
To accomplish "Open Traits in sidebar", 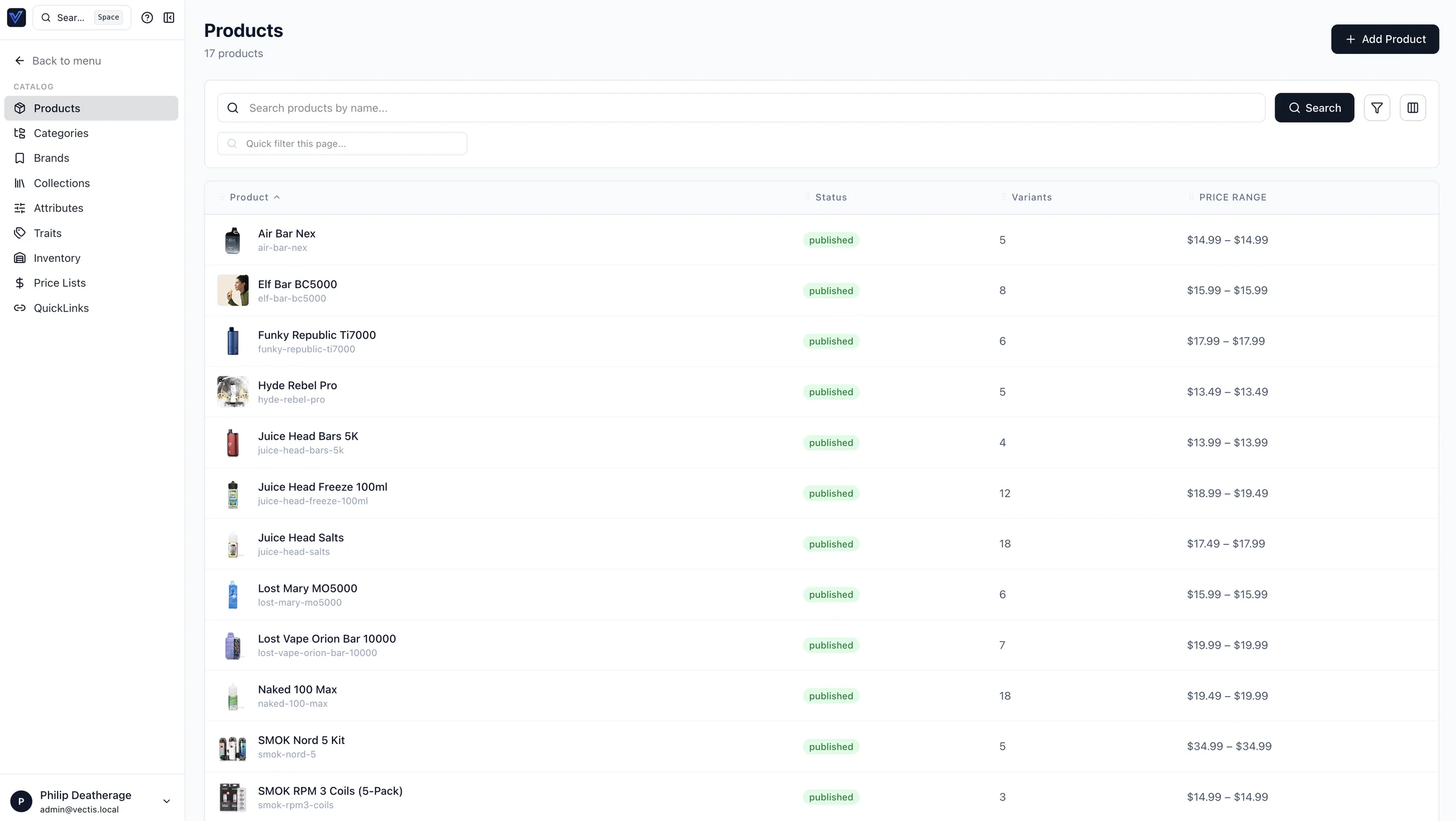I will pyautogui.click(x=47, y=233).
